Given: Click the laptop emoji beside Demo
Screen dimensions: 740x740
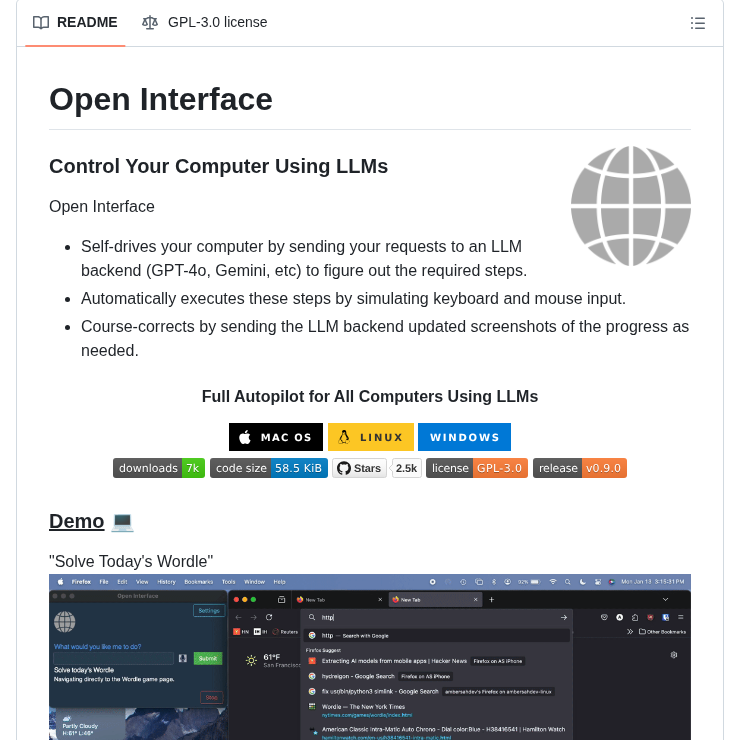Looking at the screenshot, I should [x=122, y=522].
